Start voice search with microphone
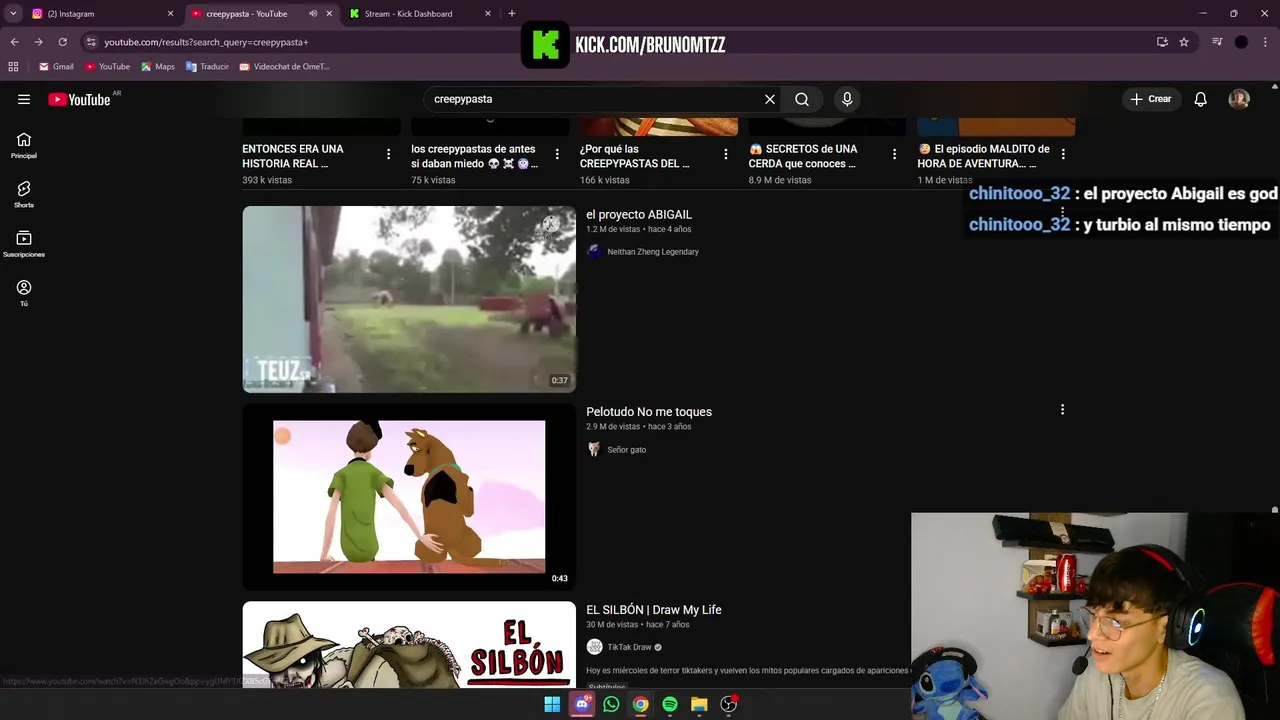Viewport: 1280px width, 720px height. [847, 99]
